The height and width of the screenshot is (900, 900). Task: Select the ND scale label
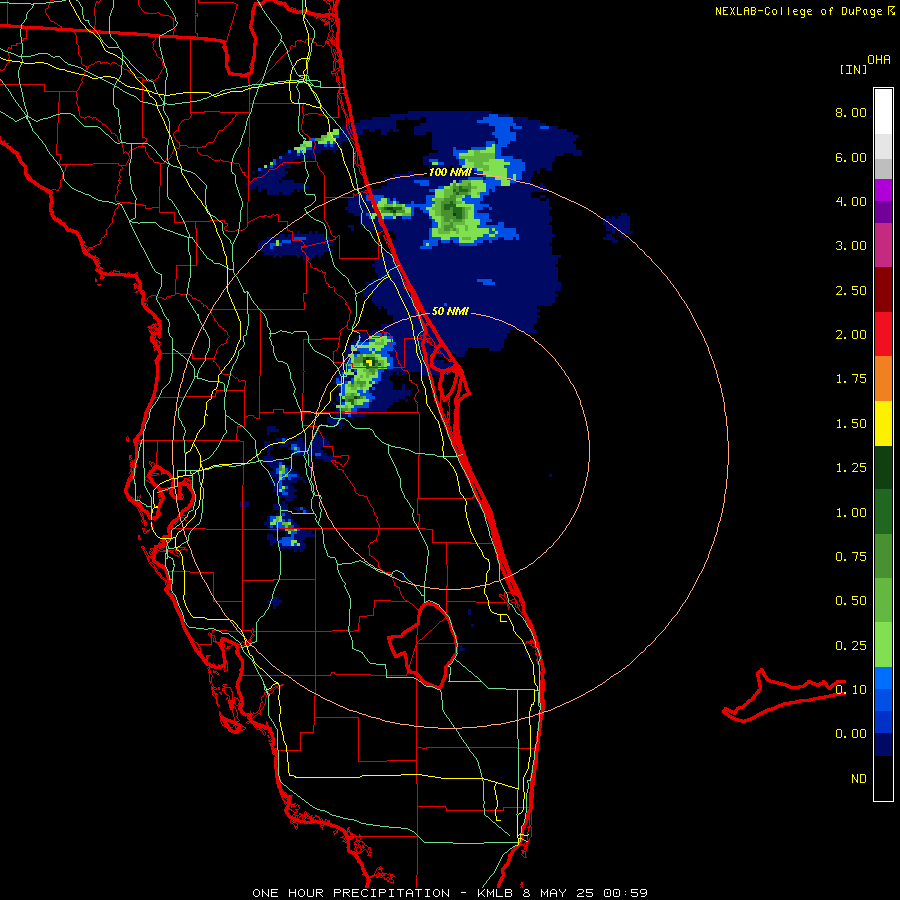pyautogui.click(x=859, y=779)
